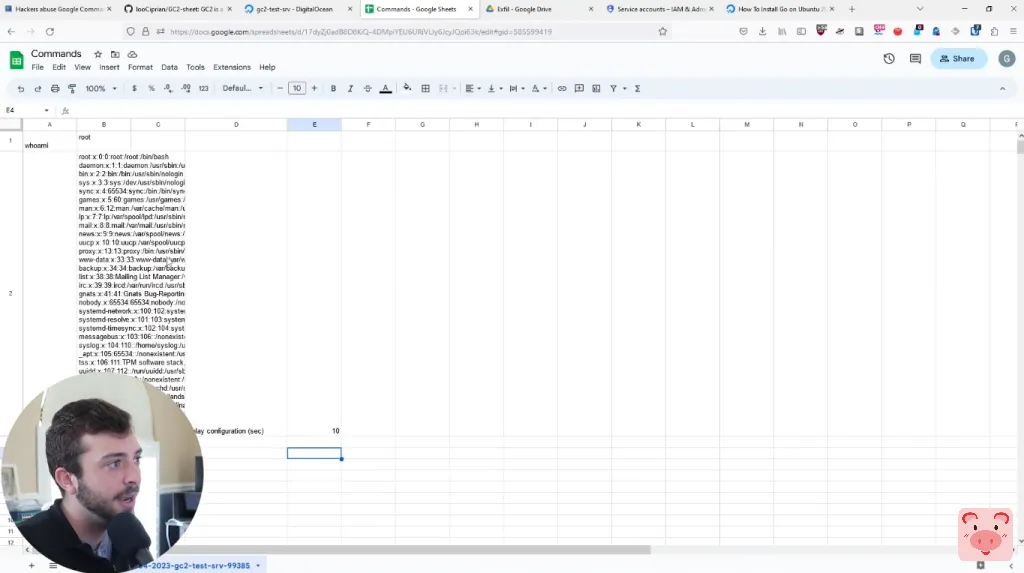1024x573 pixels.
Task: Select column E header
Action: [314, 125]
